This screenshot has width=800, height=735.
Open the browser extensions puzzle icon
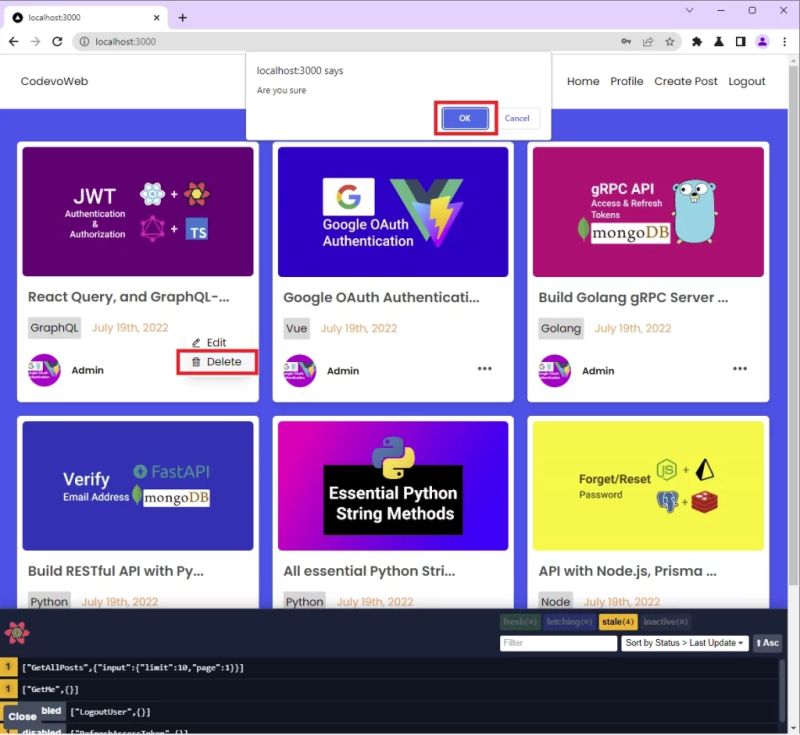(x=697, y=41)
